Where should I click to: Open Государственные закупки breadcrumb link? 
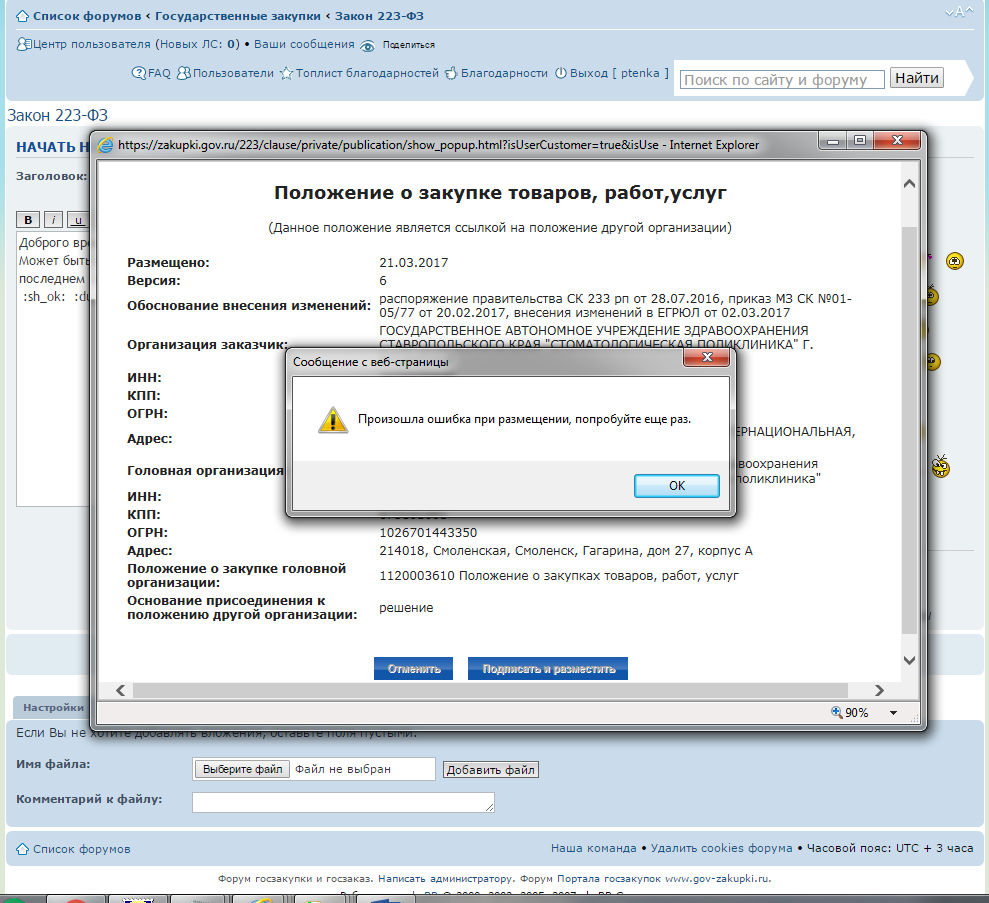(x=238, y=16)
